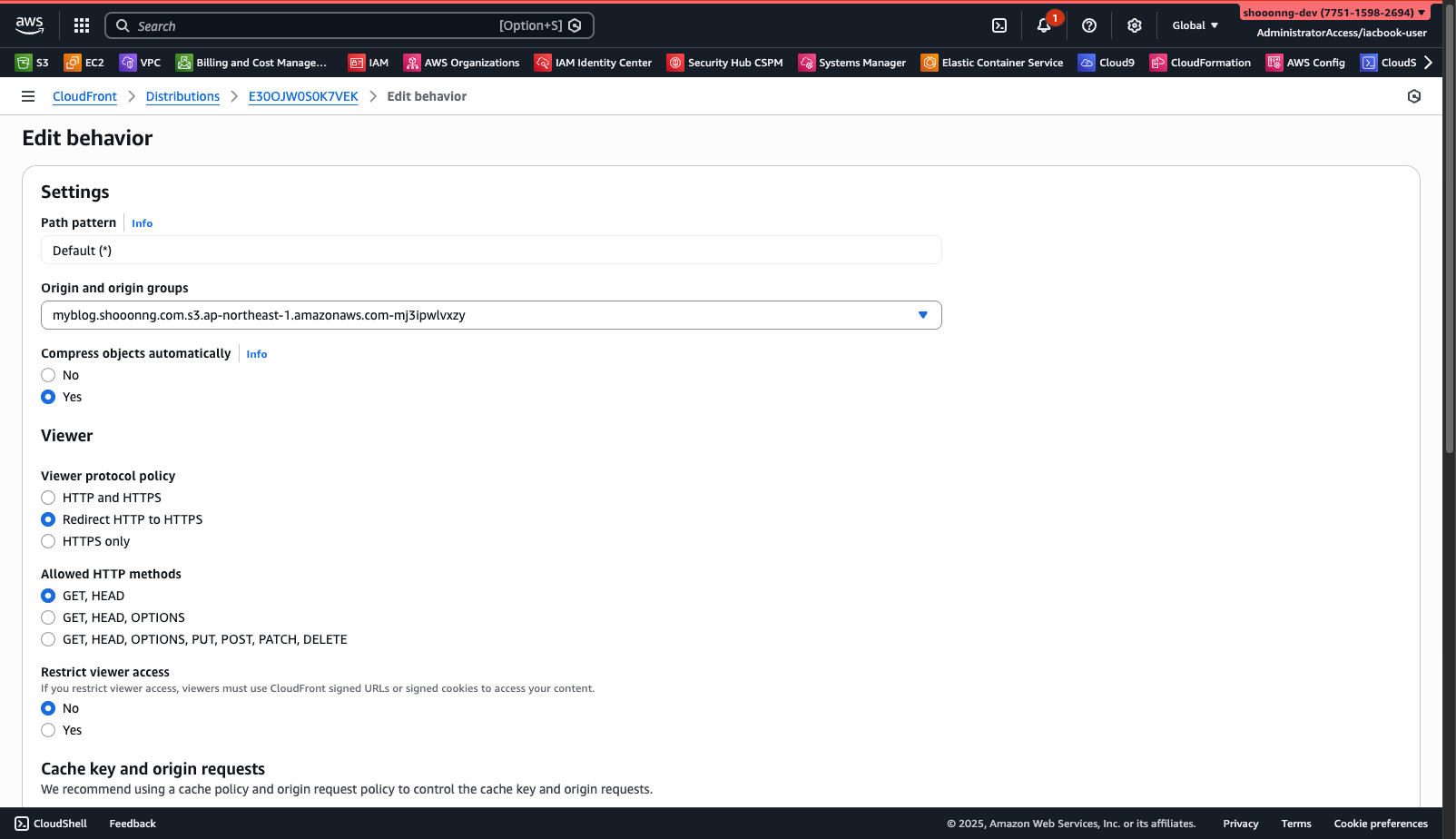Focus the top Search field
Screen dimensions: 1456x839
(x=349, y=25)
